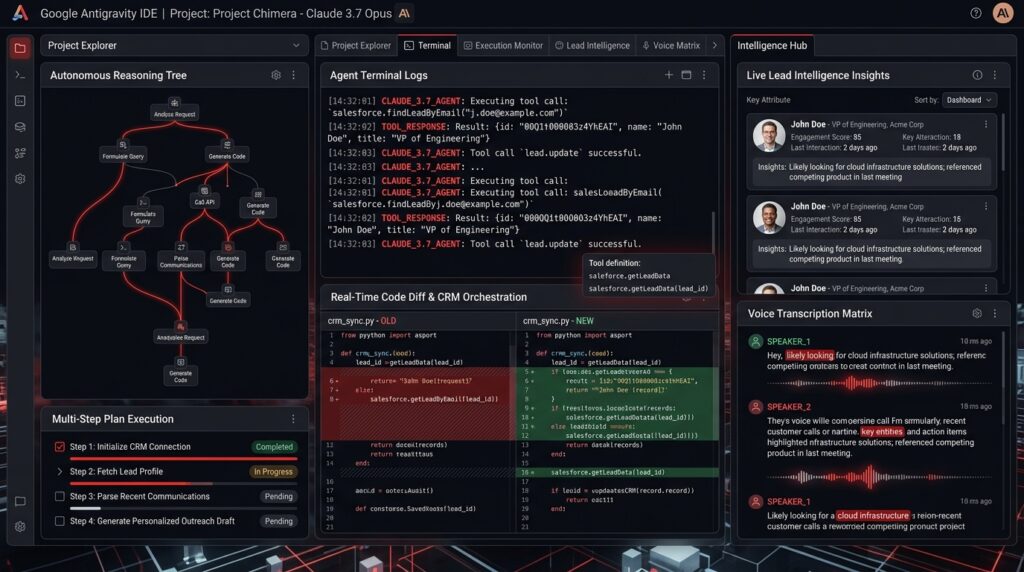Click the Completed status badge
Image resolution: width=1024 pixels, height=572 pixels.
click(274, 447)
